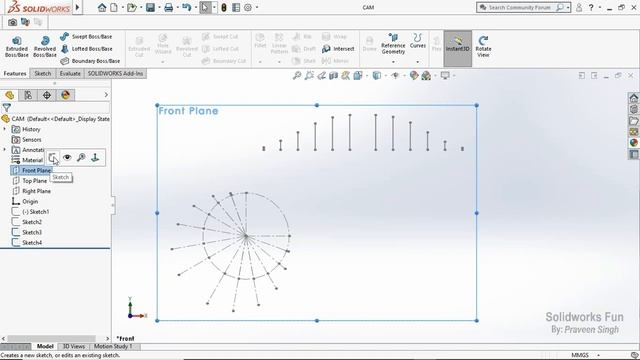
Task: Click the Home icon in title toolbar
Action: pos(102,7)
